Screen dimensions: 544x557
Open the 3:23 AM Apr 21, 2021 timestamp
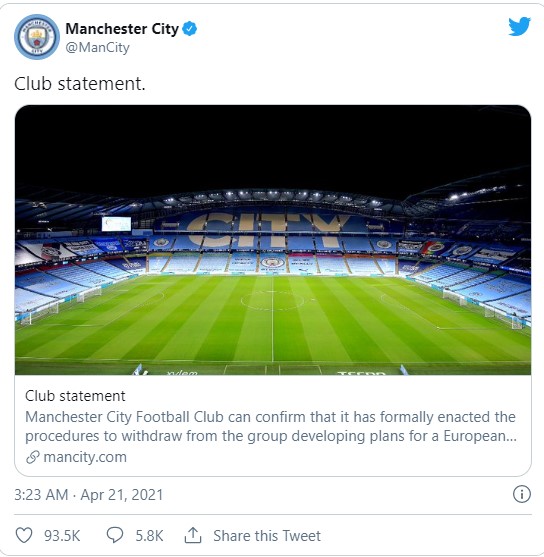tap(88, 494)
